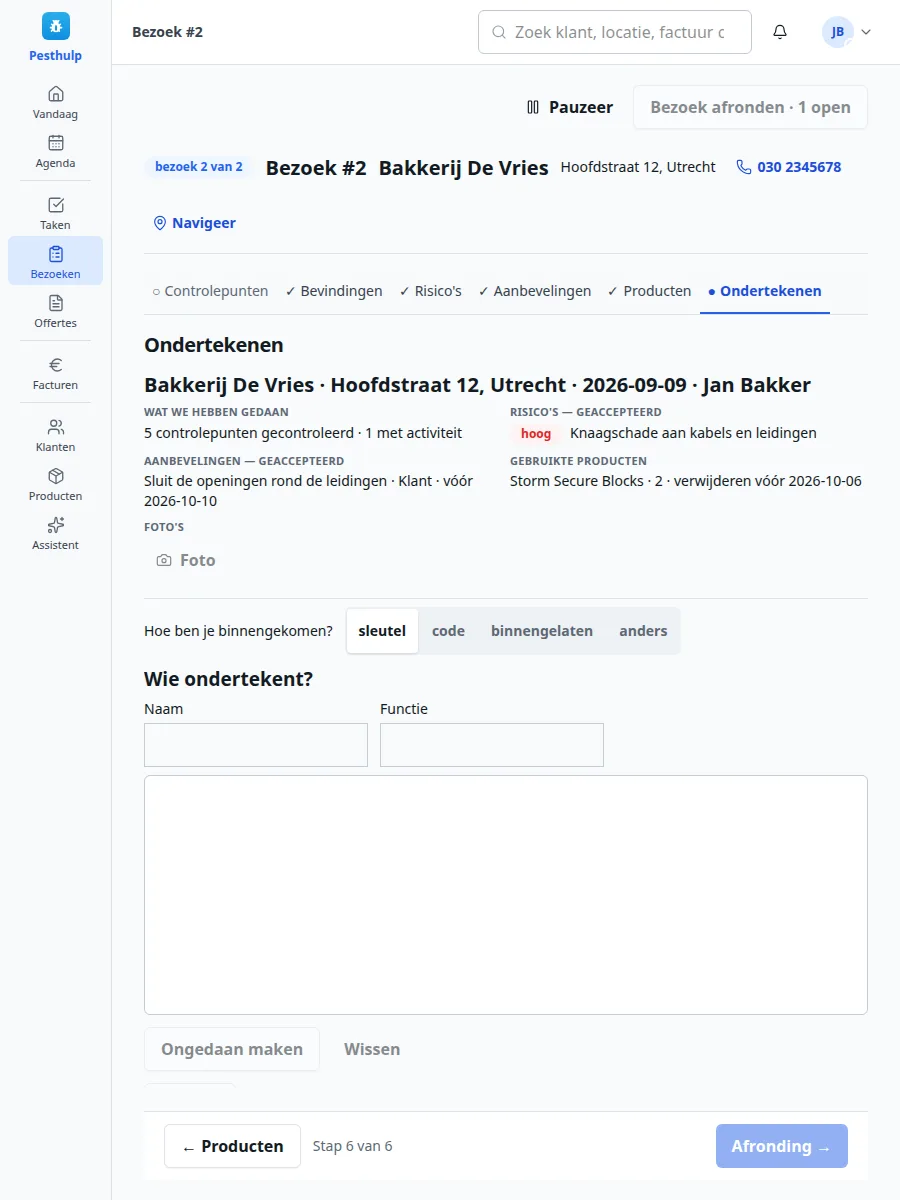Screen dimensions: 900x1200
Task: Go back with ← Producten button
Action: pos(232,1146)
